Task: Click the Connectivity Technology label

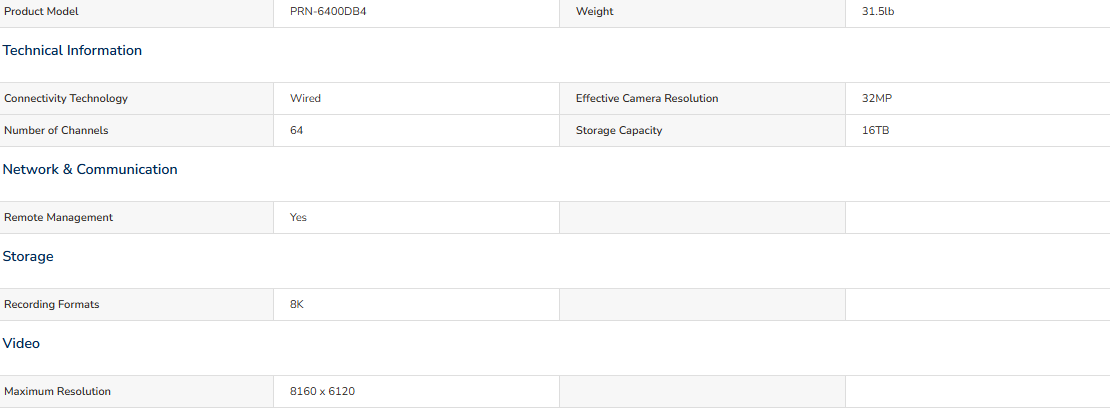Action: [x=66, y=98]
